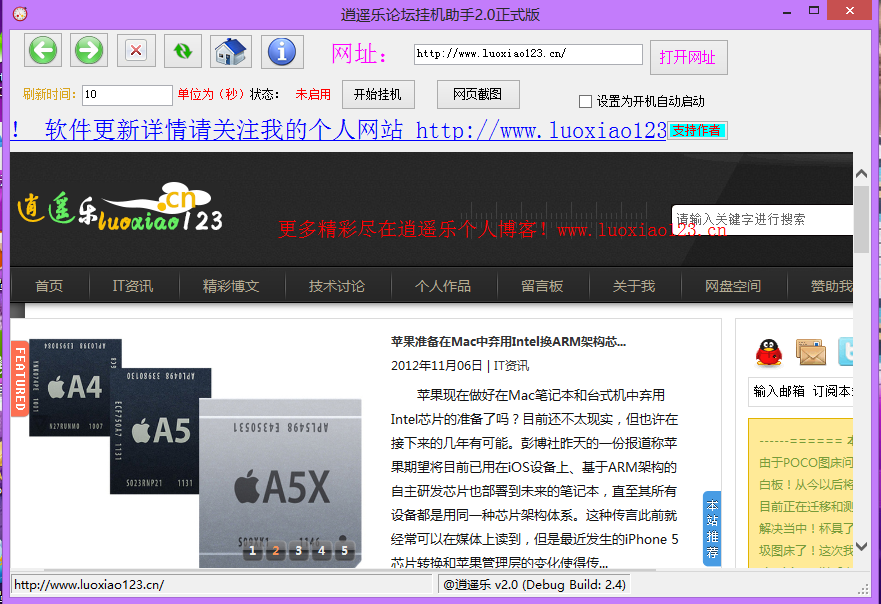The image size is (881, 604).
Task: Open the email envelope icon in sidebar
Action: 811,353
